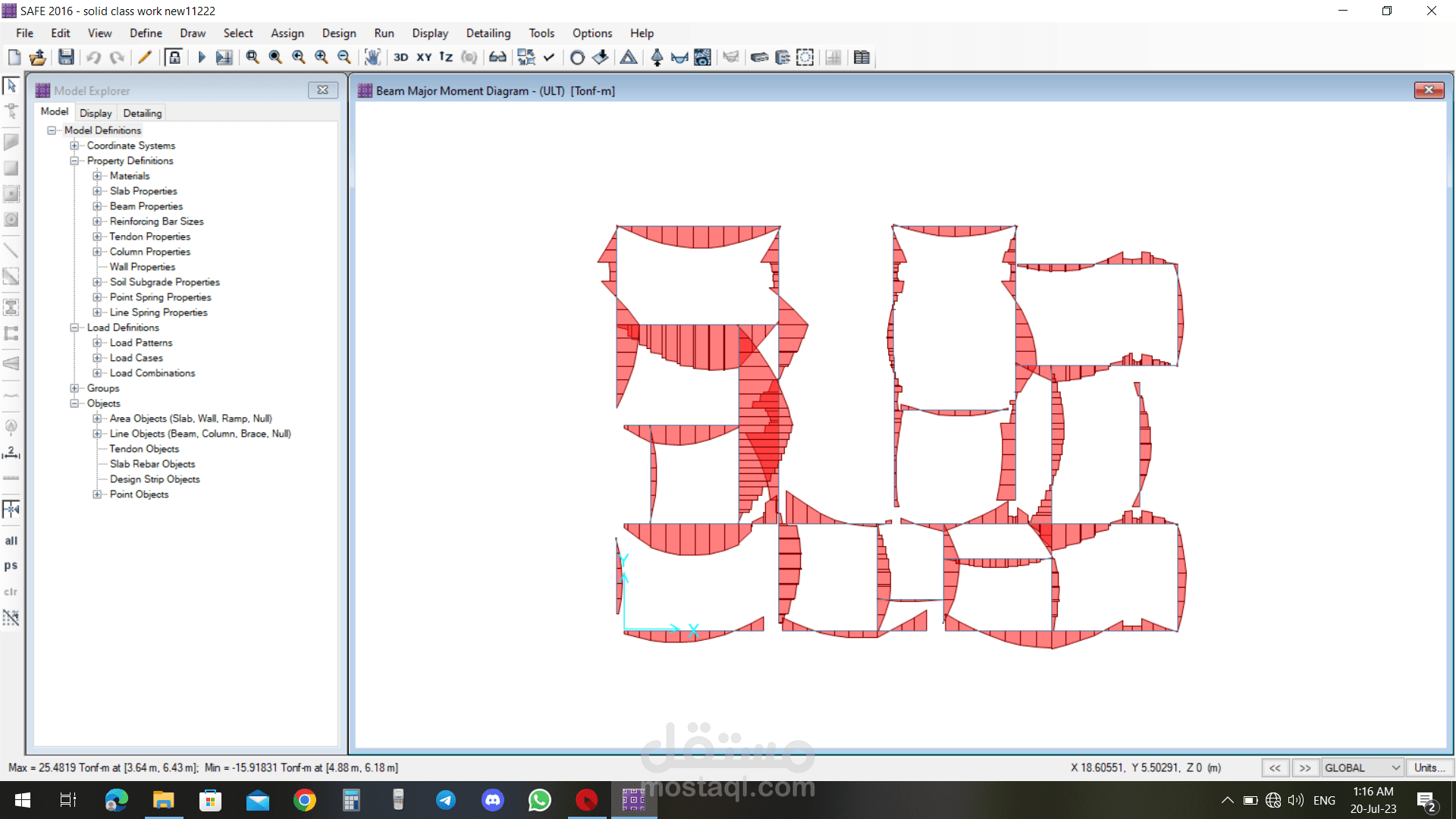The width and height of the screenshot is (1456, 819).
Task: Open Telegram from taskbar
Action: (446, 800)
